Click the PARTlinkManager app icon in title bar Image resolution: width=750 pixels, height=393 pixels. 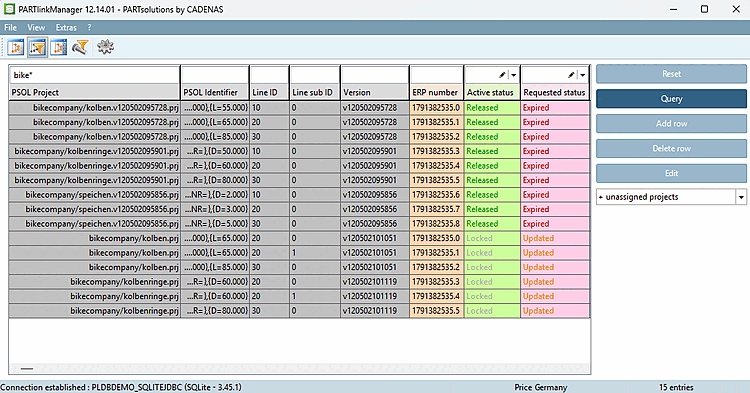pos(9,9)
